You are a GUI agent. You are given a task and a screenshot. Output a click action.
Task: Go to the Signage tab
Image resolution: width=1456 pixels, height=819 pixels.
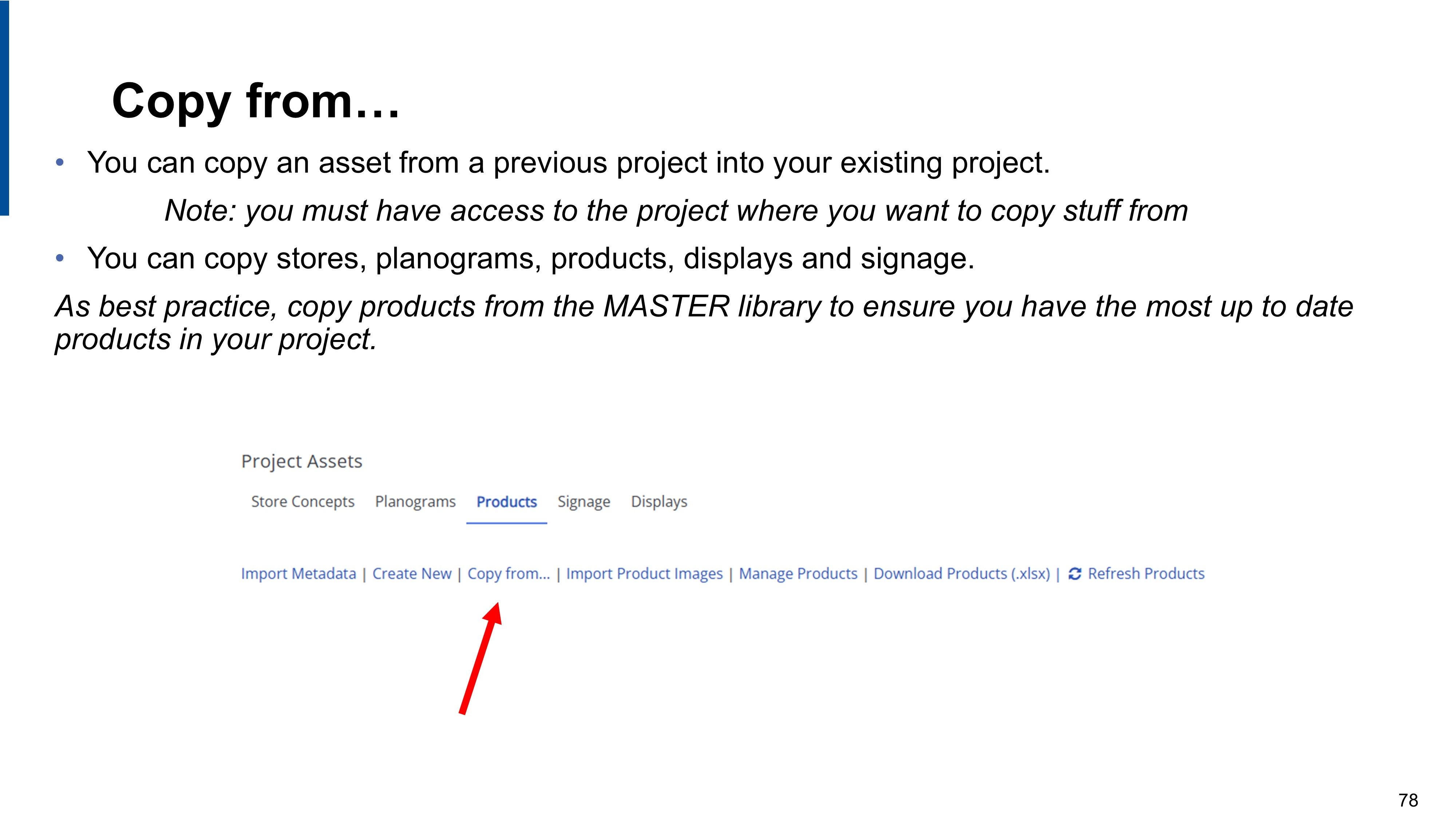[x=583, y=501]
